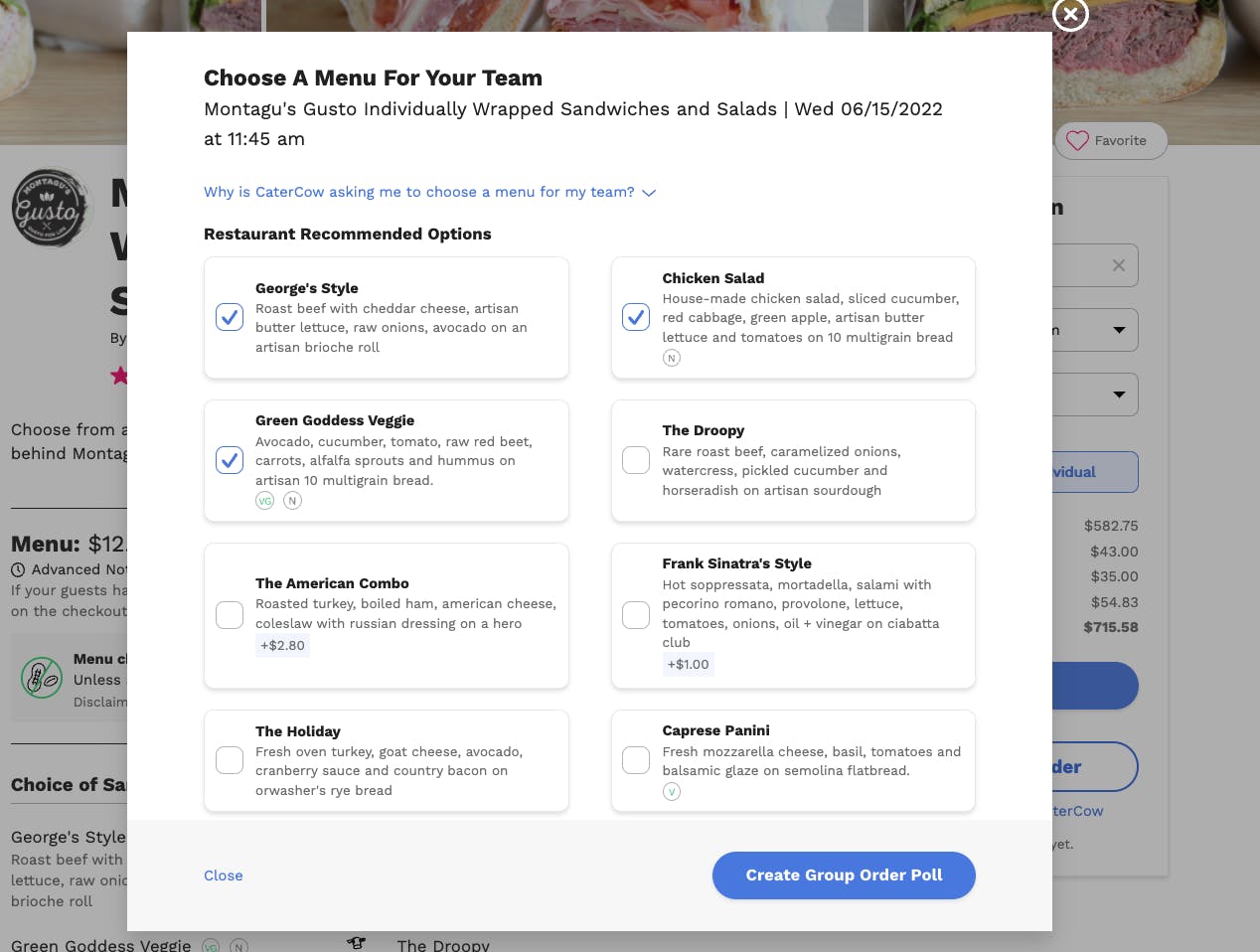Click the N badge under Green Goddess Veggie
Image resolution: width=1260 pixels, height=952 pixels.
coord(292,501)
